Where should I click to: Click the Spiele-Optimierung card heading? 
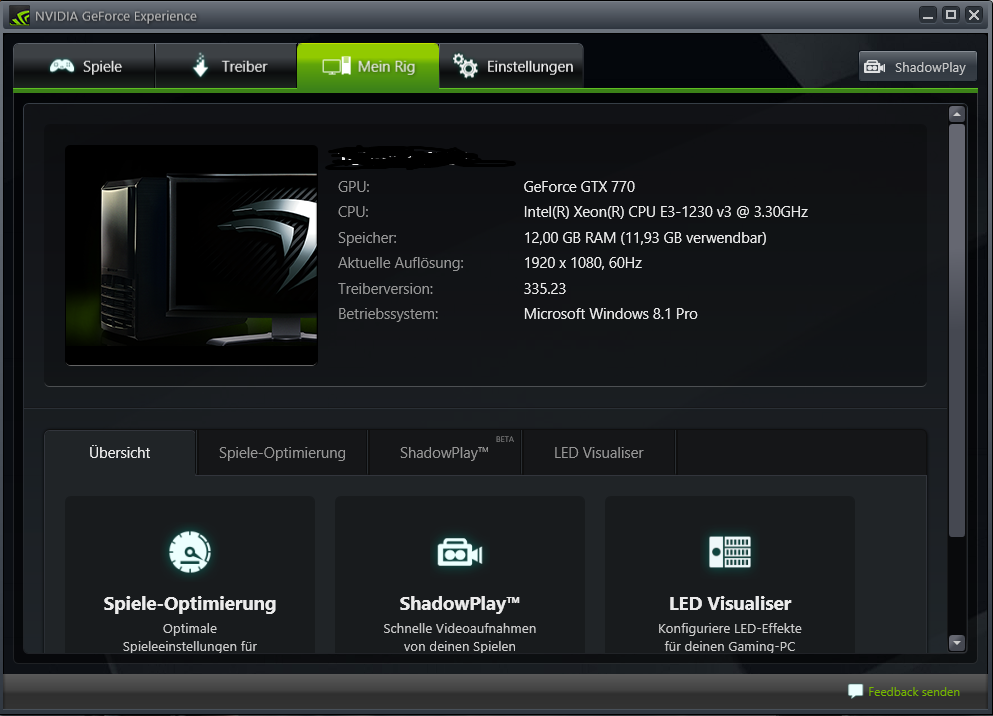click(190, 603)
